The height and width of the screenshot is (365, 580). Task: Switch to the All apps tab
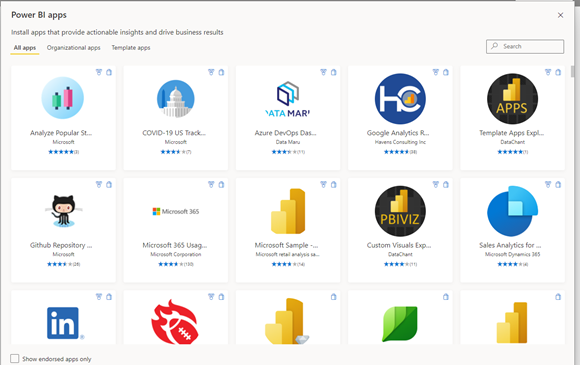(25, 48)
